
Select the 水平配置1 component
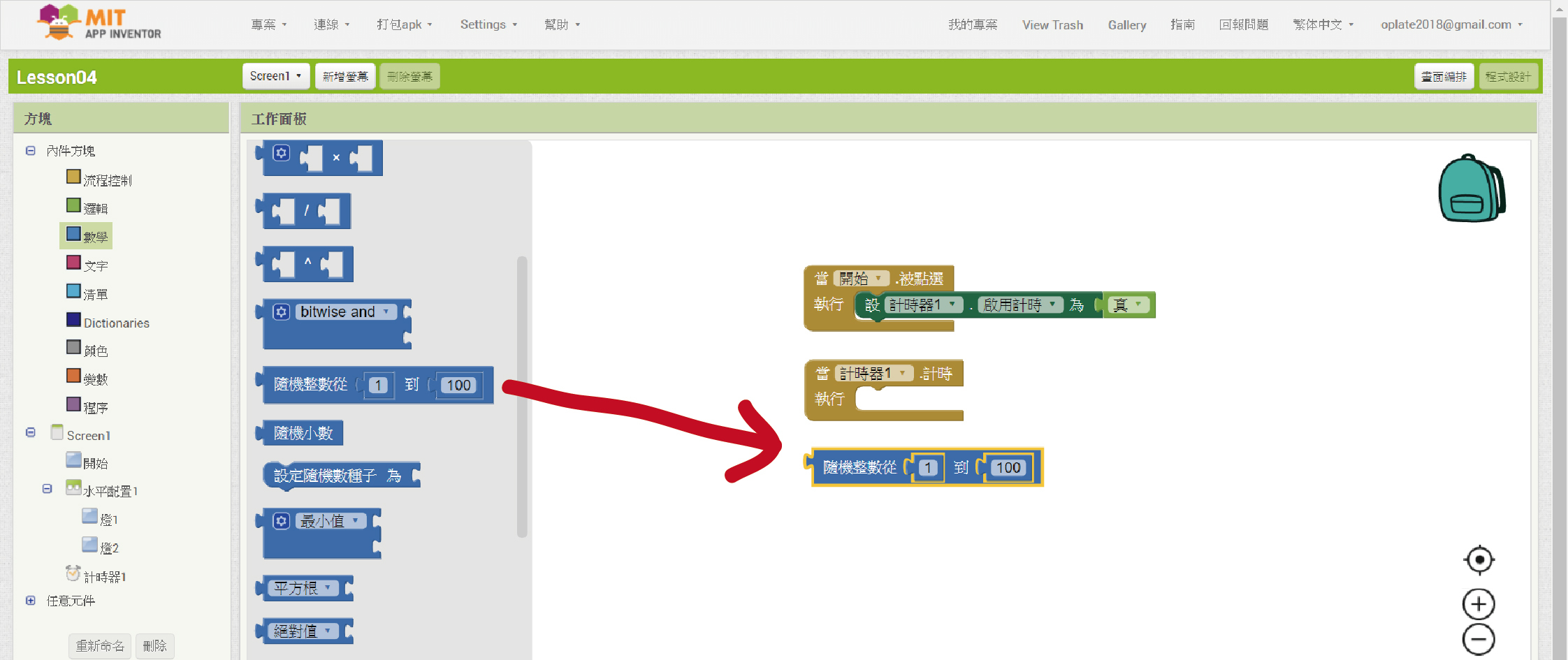tap(102, 490)
